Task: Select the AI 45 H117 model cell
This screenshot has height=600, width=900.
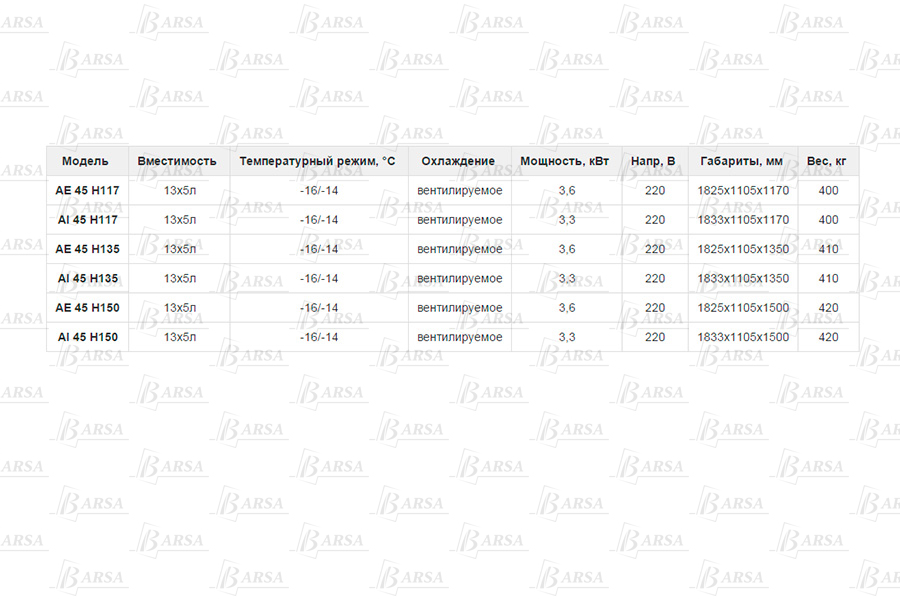Action: [86, 220]
